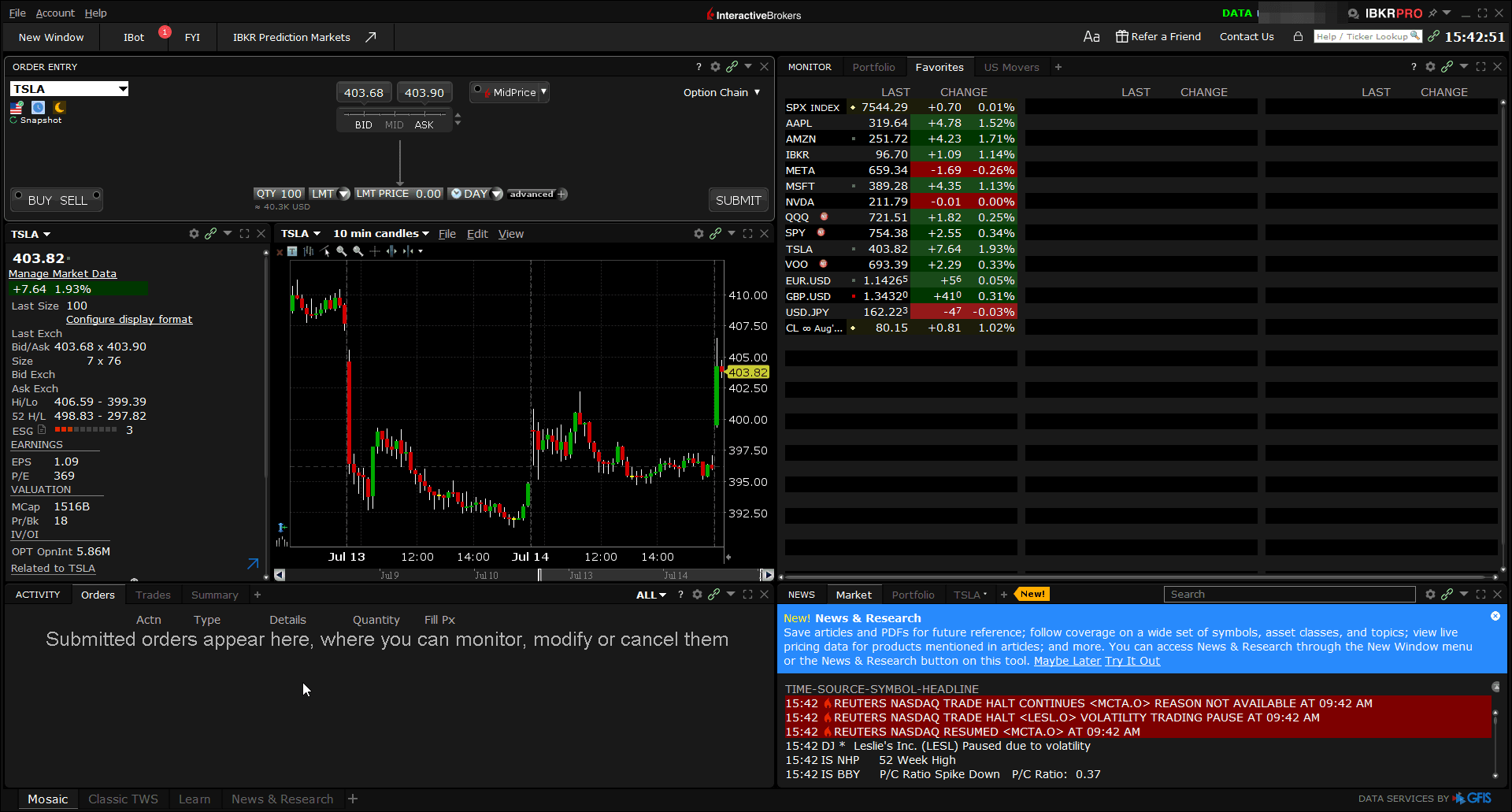
Task: Open TSLA dropdown in quote details header
Action: click(x=31, y=234)
